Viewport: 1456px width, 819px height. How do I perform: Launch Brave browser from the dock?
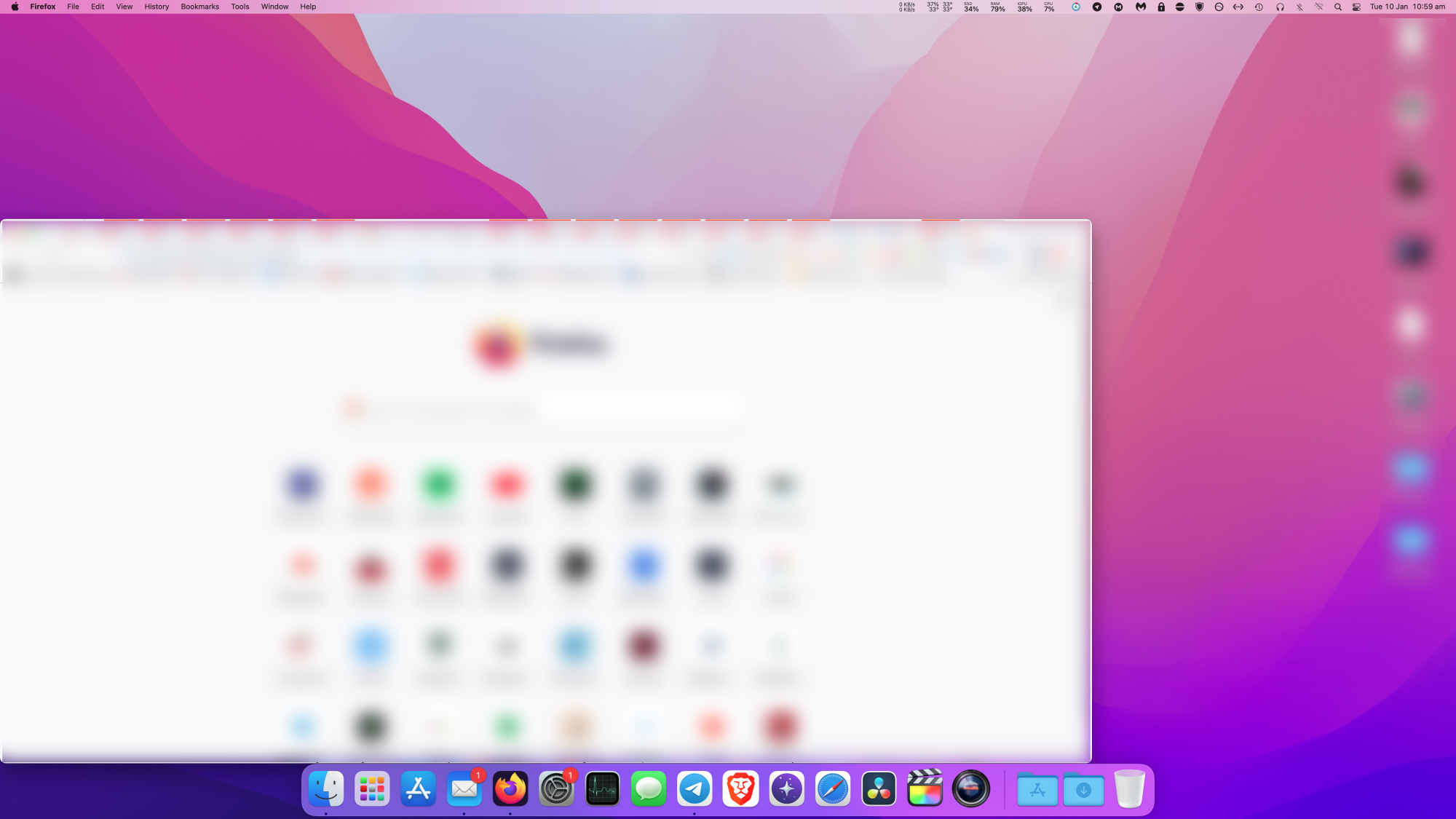coord(740,788)
